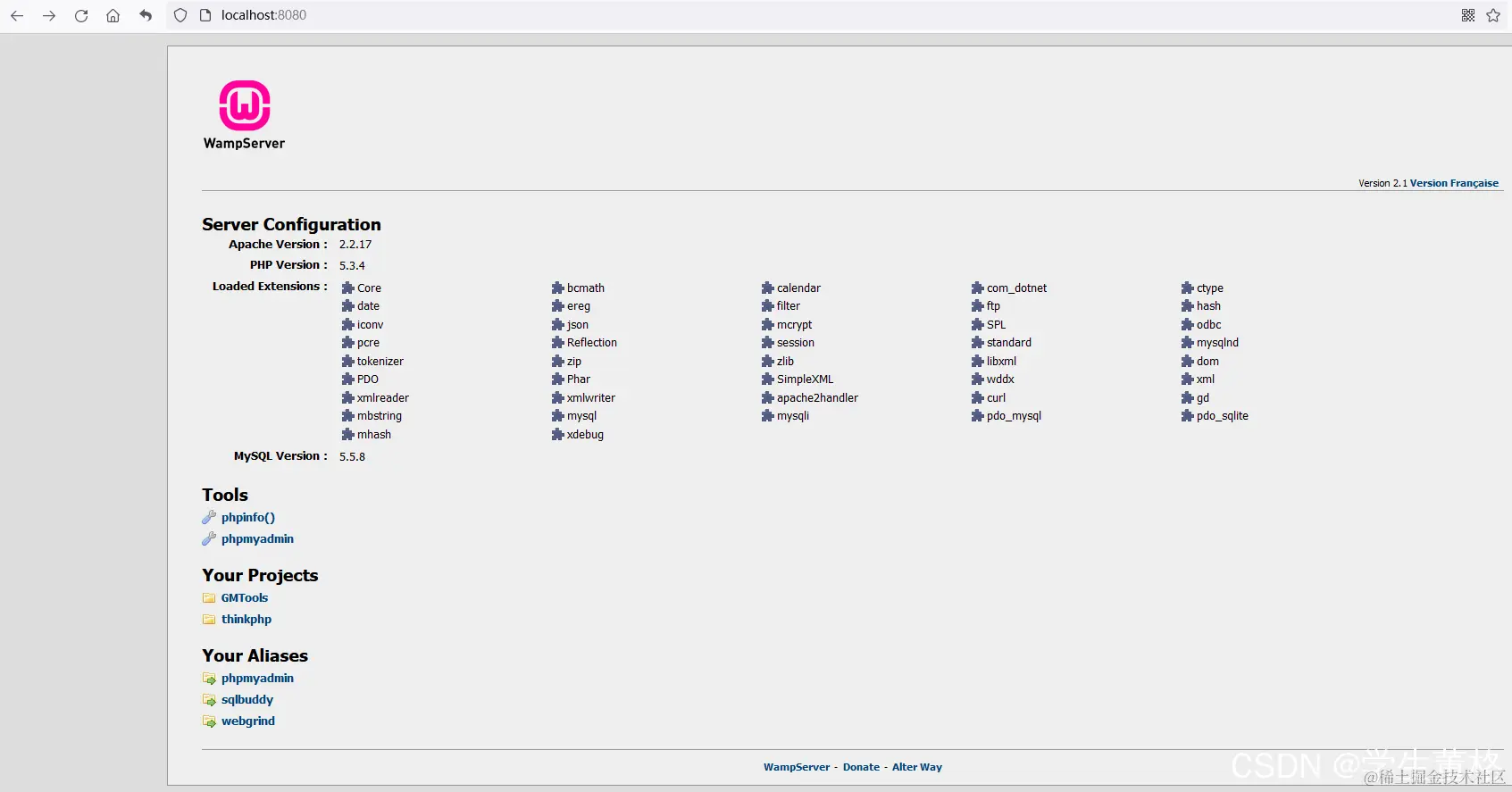Open the webgrind alias
This screenshot has height=792, width=1512.
248,721
